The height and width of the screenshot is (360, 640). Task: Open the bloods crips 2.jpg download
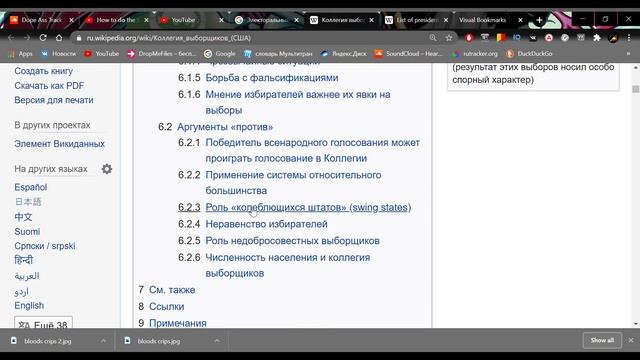click(47, 341)
